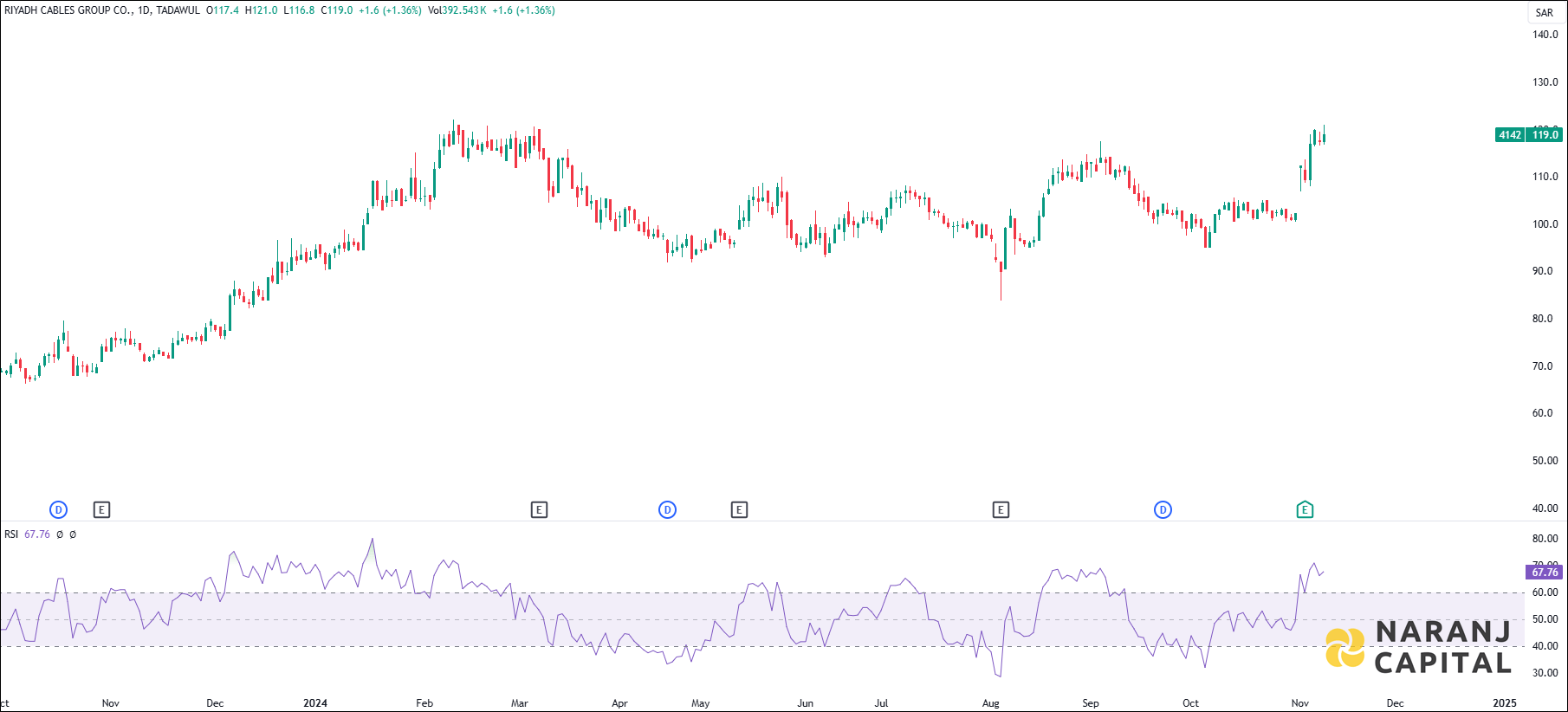Click the 30.00 RSI axis label

pyautogui.click(x=1545, y=673)
